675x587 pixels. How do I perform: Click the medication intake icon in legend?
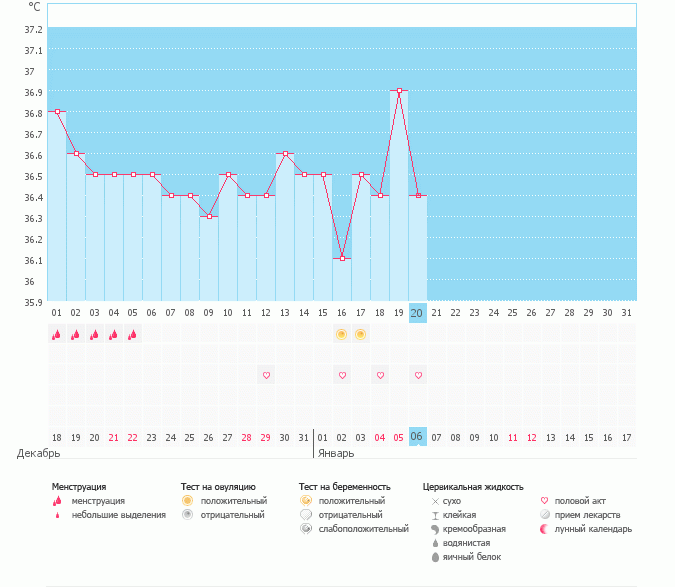pos(544,515)
